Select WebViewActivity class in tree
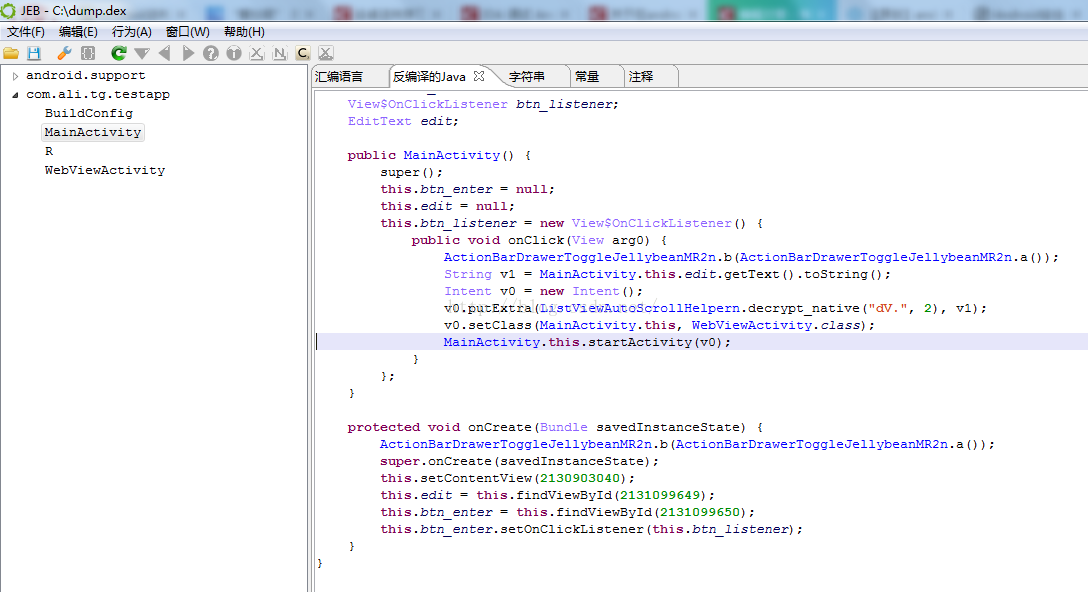Viewport: 1088px width, 592px height. [105, 170]
